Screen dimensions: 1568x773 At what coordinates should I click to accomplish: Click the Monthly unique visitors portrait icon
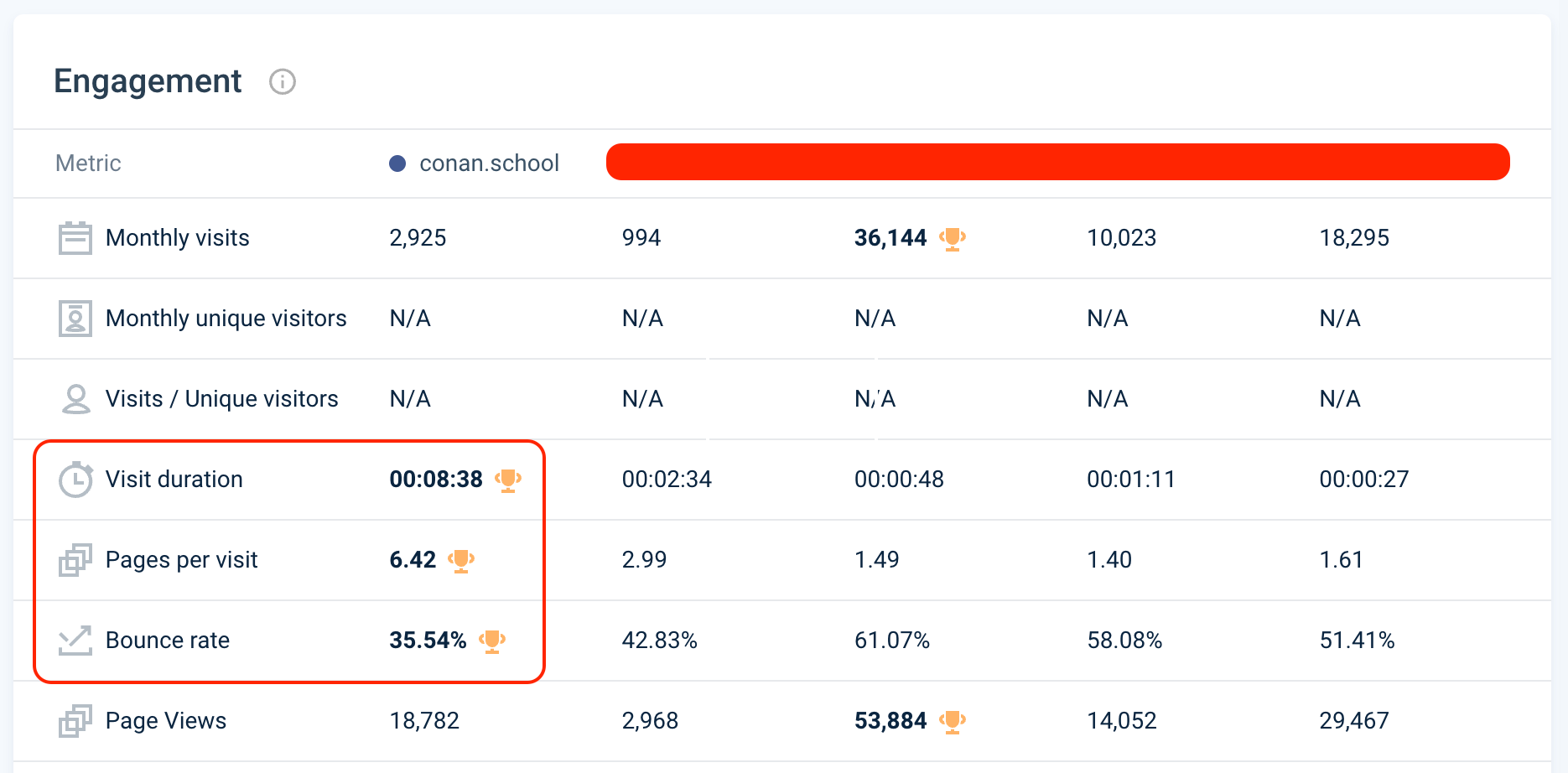click(x=75, y=319)
